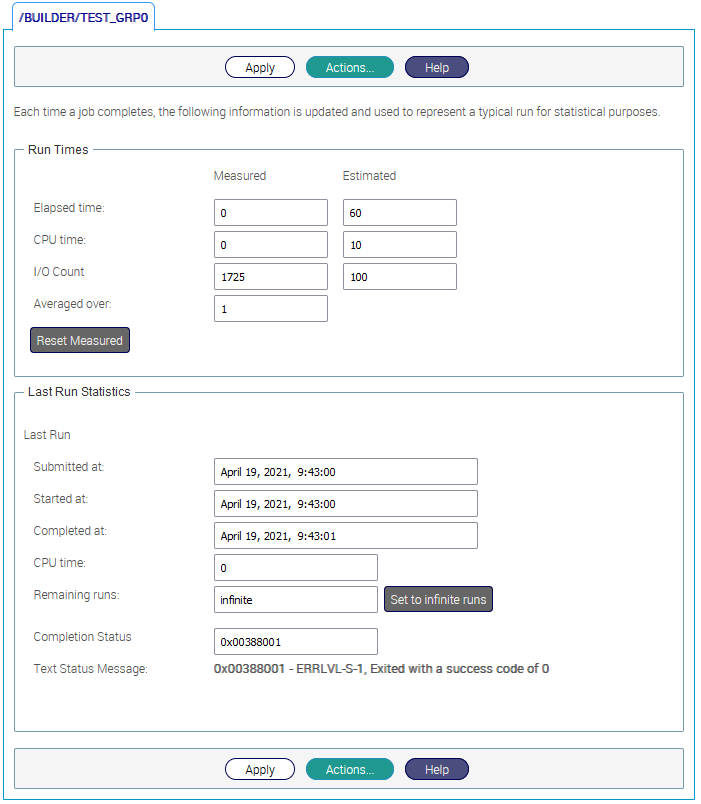Open the Actions menu in the bottom bar
The image size is (701, 804).
pos(350,770)
